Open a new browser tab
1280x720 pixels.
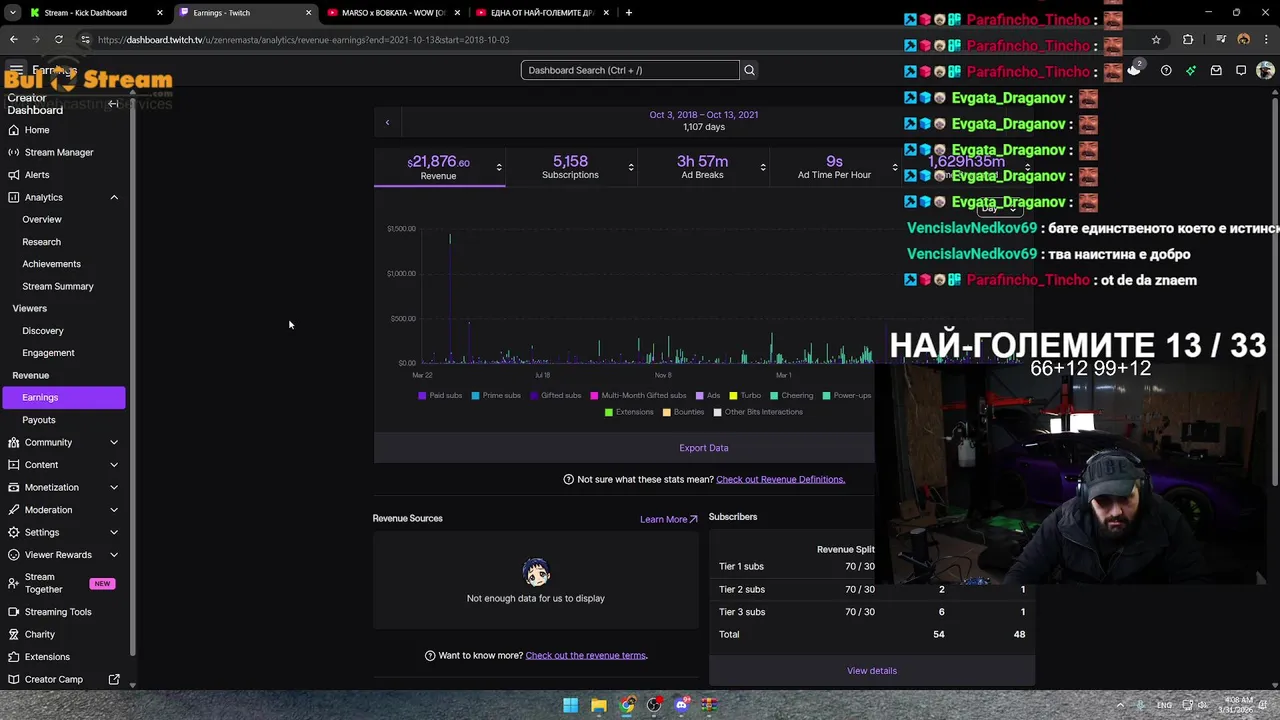click(x=629, y=13)
